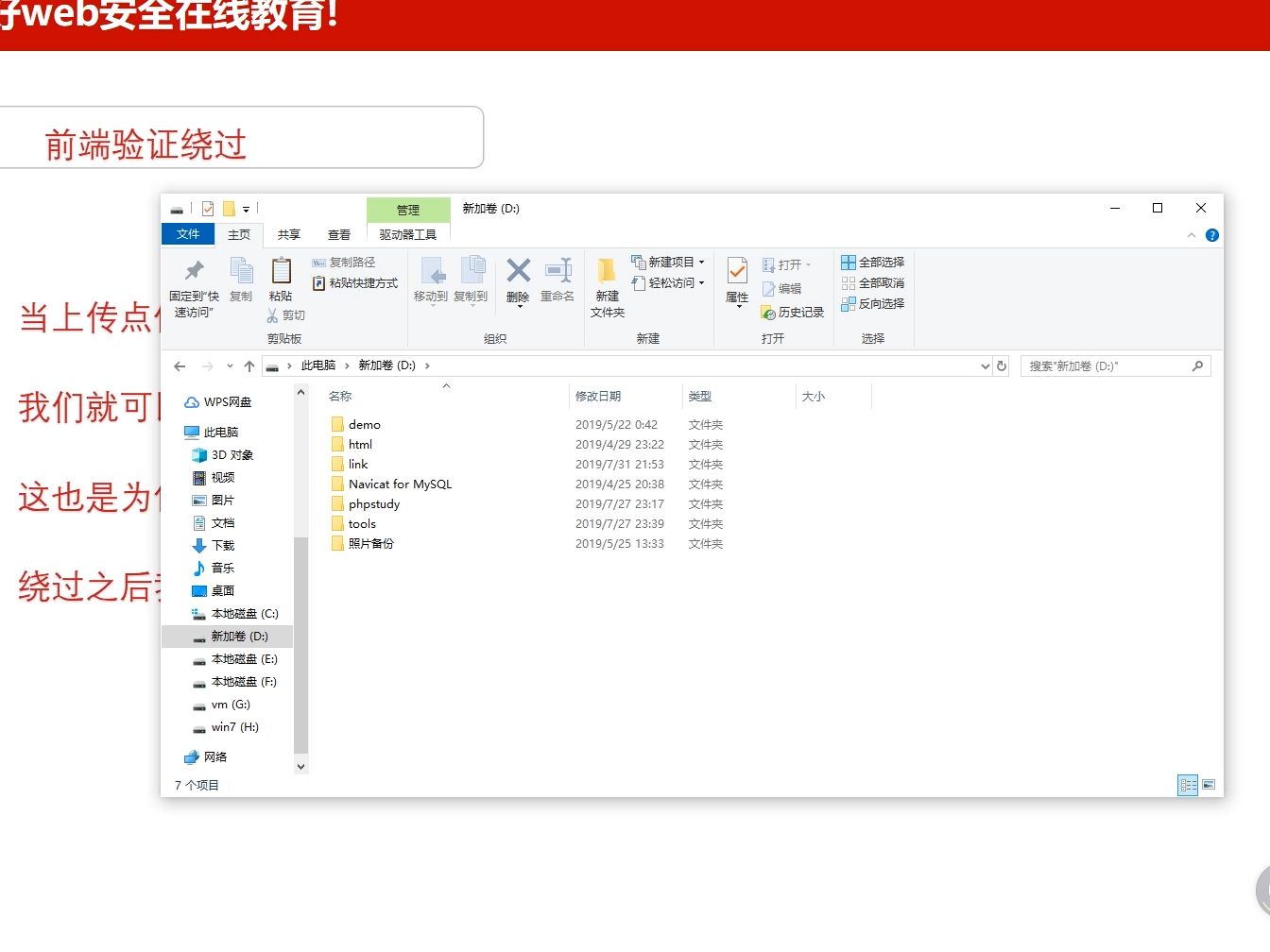
Task: Click Paste shortcut option
Action: coord(354,283)
